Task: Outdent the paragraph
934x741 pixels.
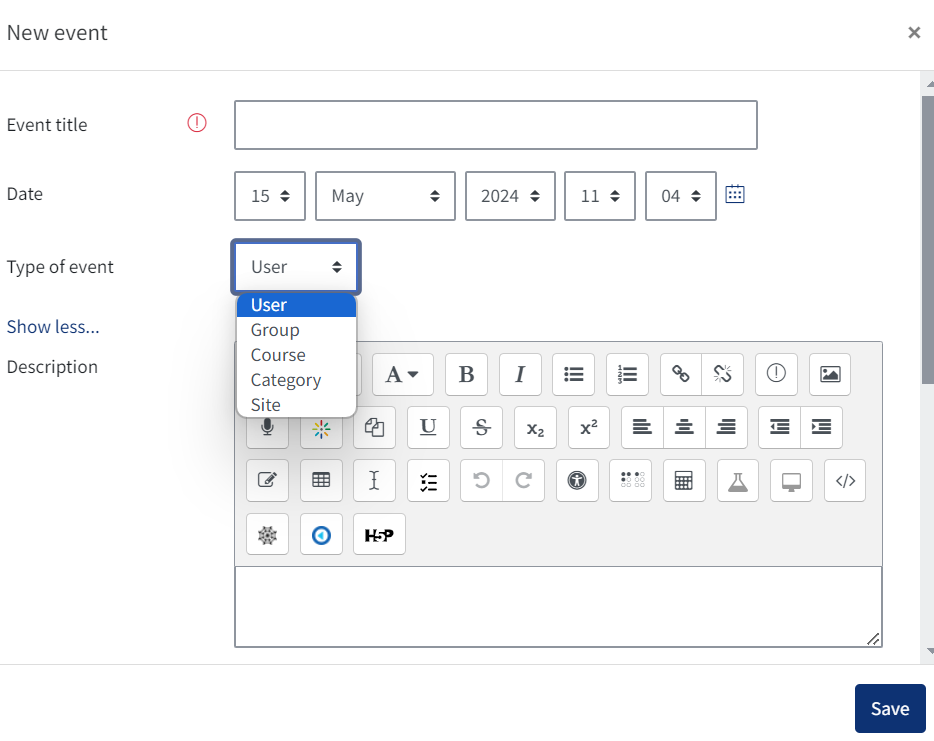Action: (780, 428)
